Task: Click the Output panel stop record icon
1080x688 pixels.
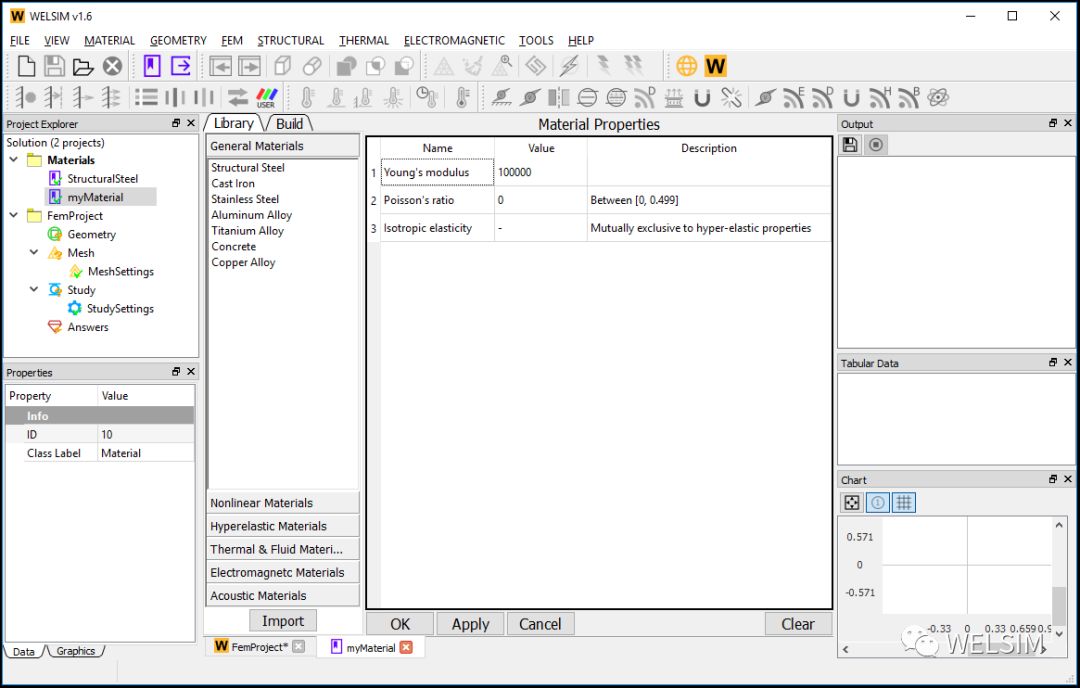Action: (876, 145)
